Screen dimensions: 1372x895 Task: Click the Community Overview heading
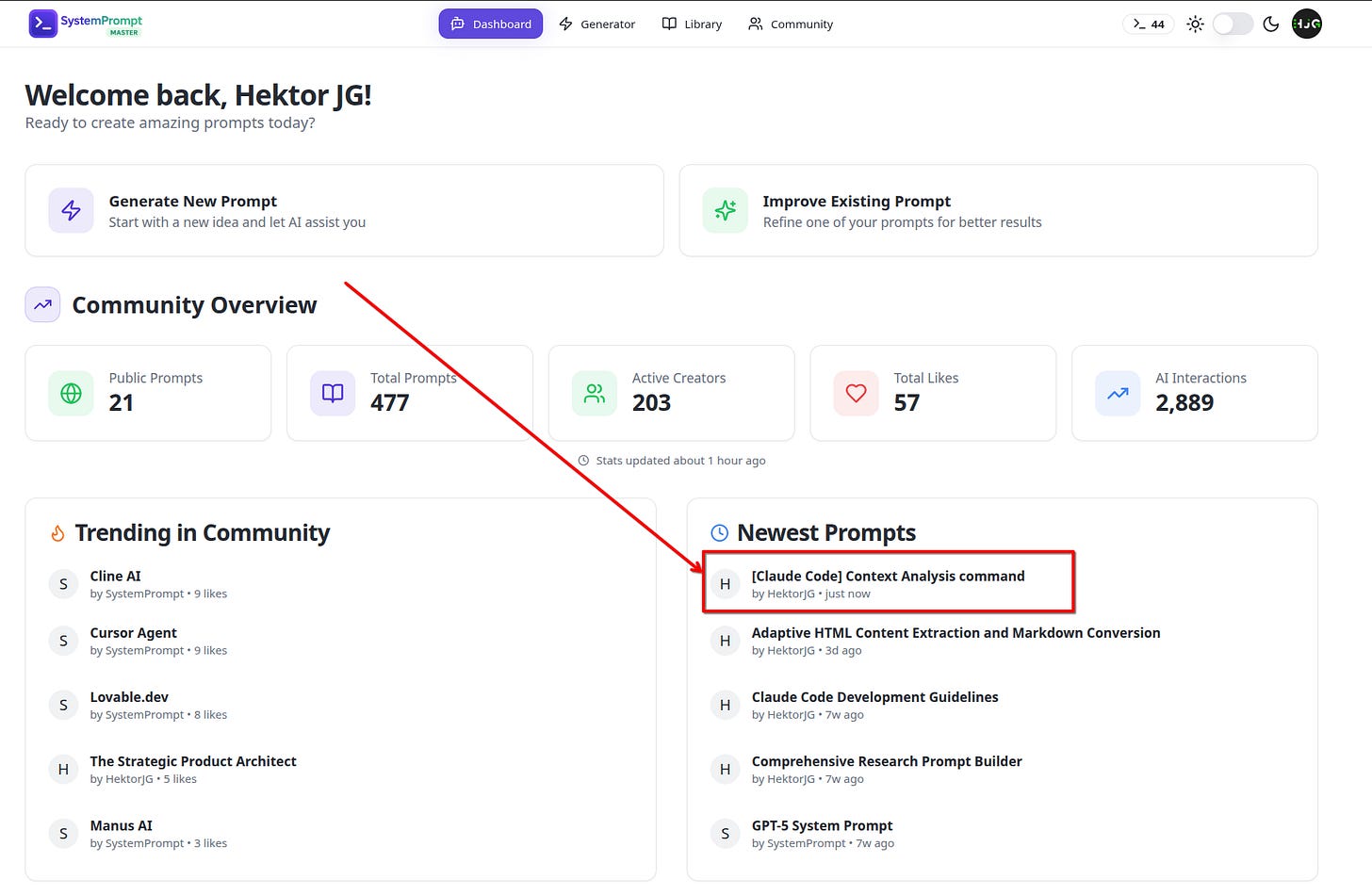(194, 305)
